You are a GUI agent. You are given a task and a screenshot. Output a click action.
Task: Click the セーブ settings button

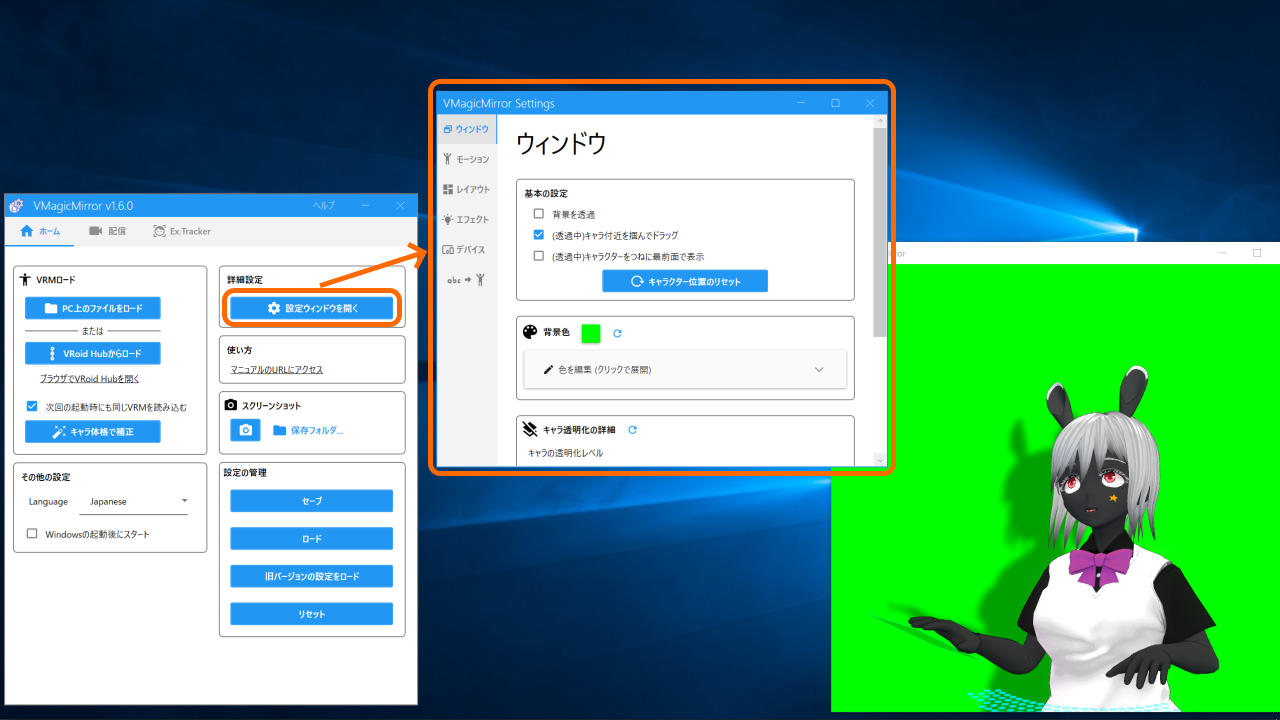tap(312, 500)
